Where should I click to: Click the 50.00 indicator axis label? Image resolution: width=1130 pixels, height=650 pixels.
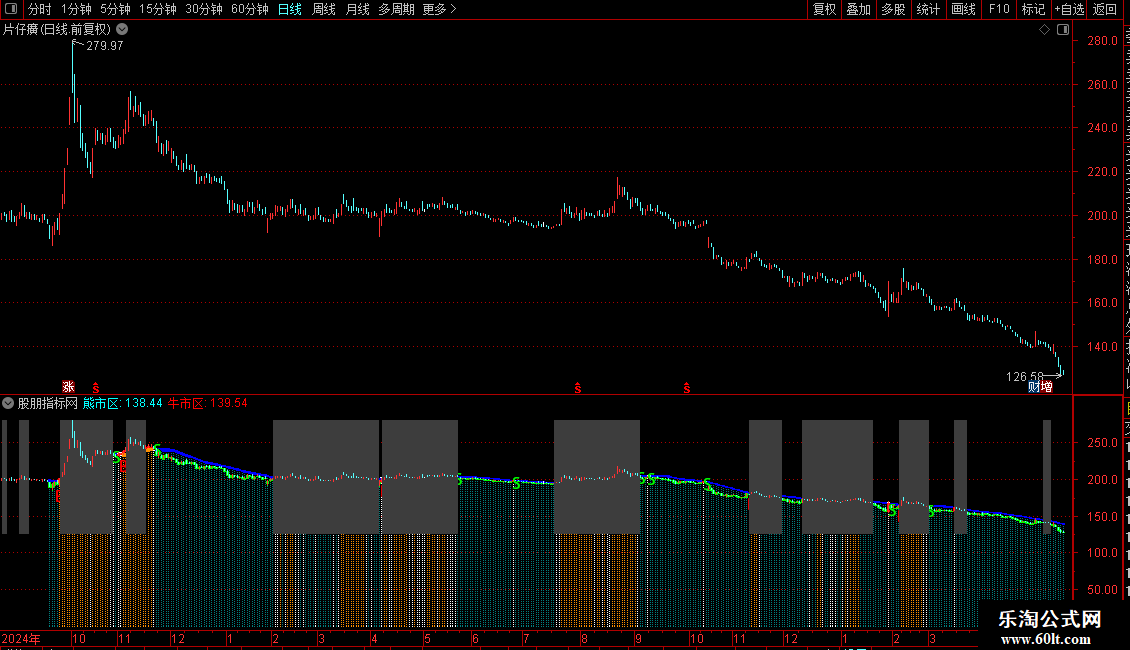(1103, 589)
